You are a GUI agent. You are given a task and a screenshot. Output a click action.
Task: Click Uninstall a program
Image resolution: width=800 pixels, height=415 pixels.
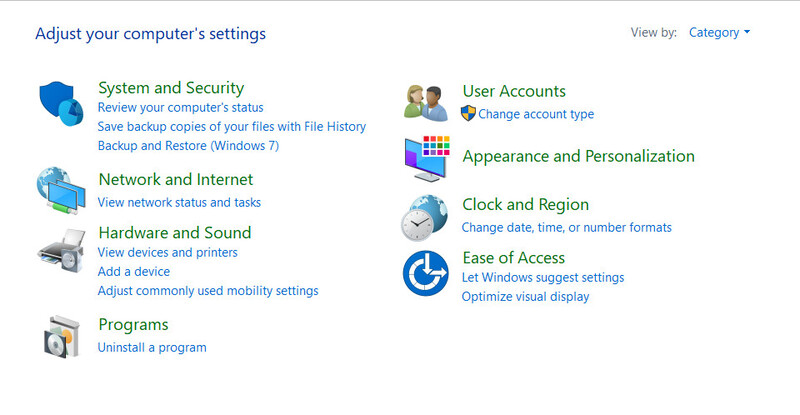coord(152,348)
